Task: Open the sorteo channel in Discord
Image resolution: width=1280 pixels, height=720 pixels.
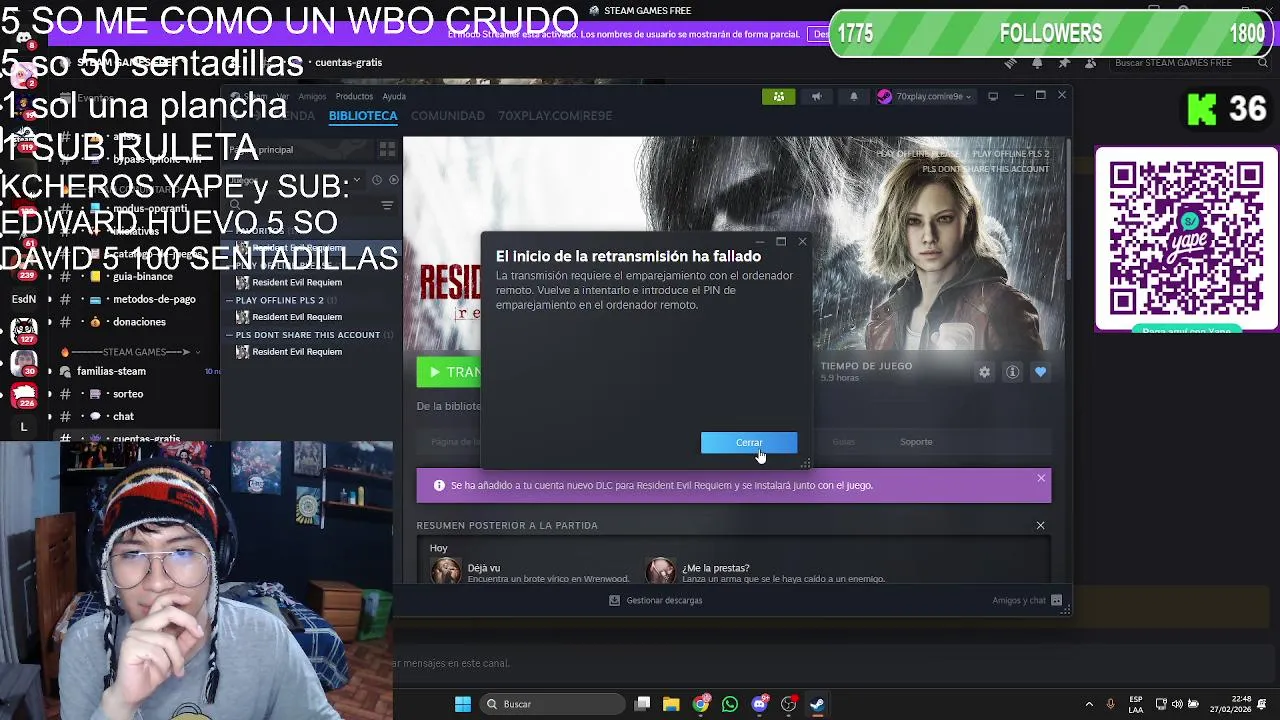Action: pyautogui.click(x=128, y=394)
